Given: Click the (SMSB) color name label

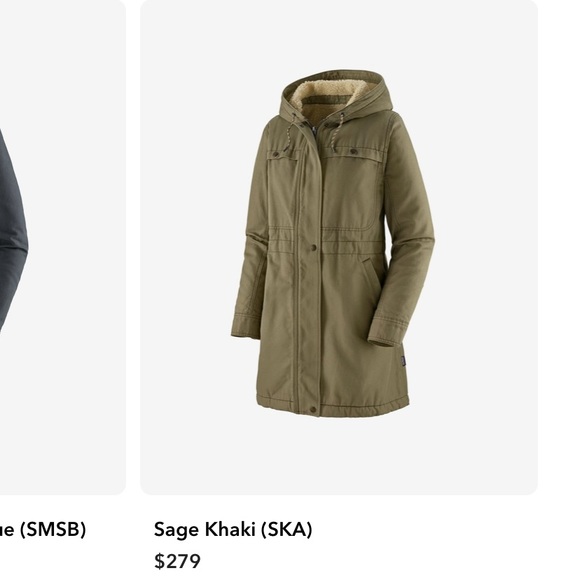Looking at the screenshot, I should (53, 529).
